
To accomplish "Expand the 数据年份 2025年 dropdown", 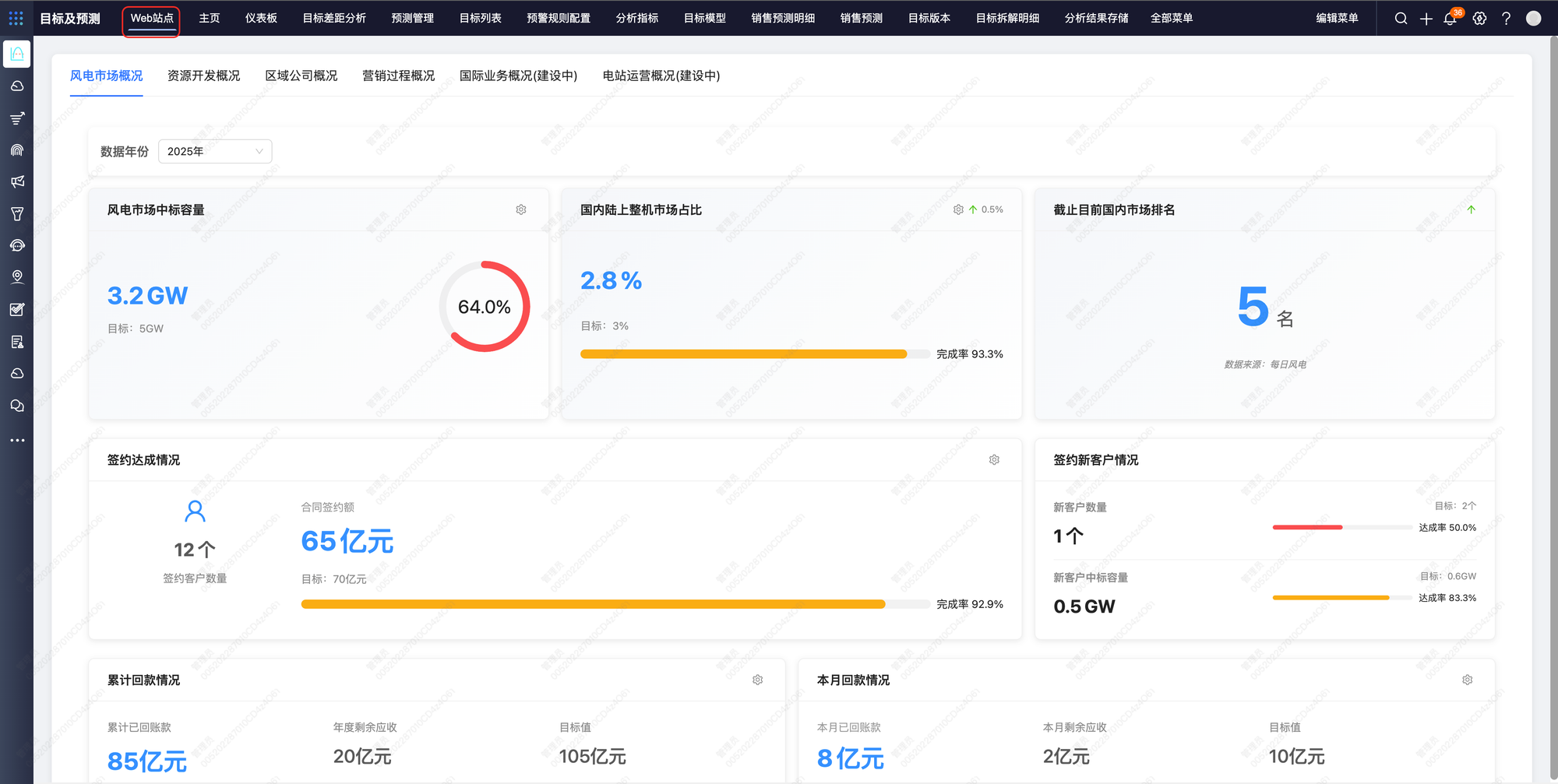I will point(215,151).
